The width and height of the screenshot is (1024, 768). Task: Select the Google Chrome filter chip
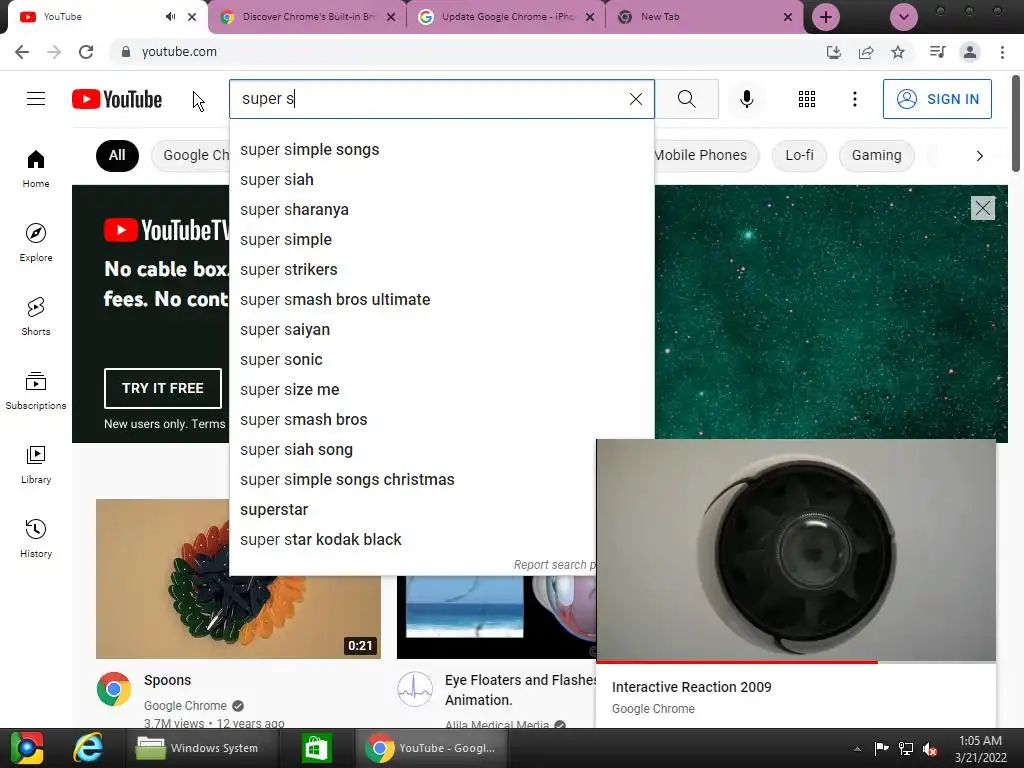(x=191, y=155)
